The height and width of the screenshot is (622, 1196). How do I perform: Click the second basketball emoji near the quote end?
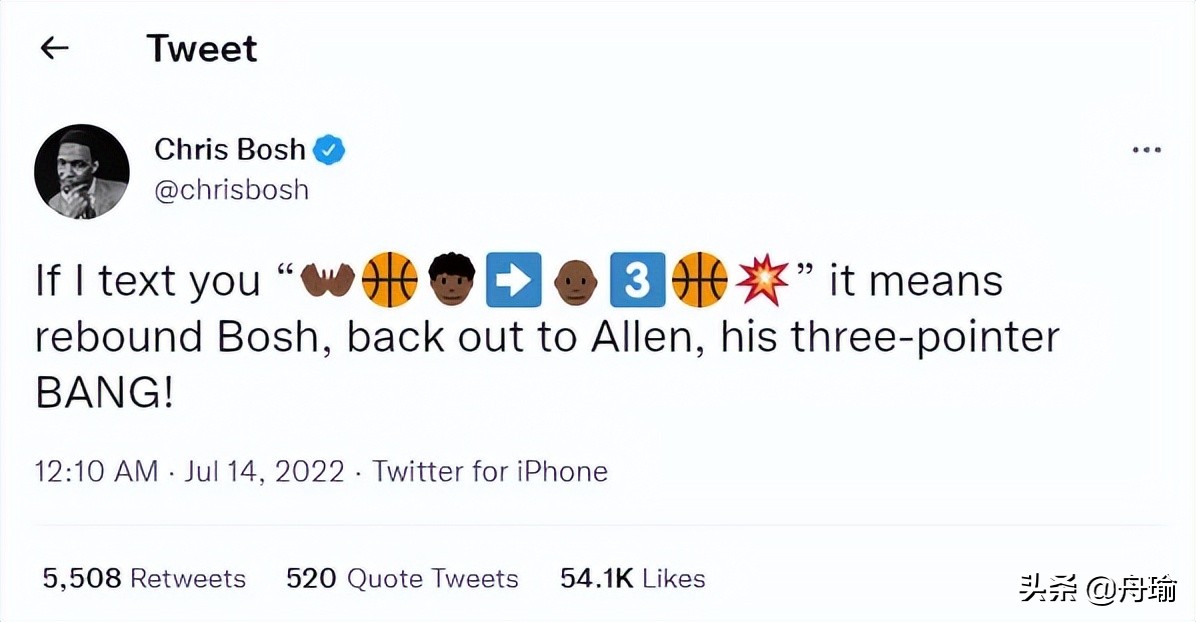[x=699, y=280]
